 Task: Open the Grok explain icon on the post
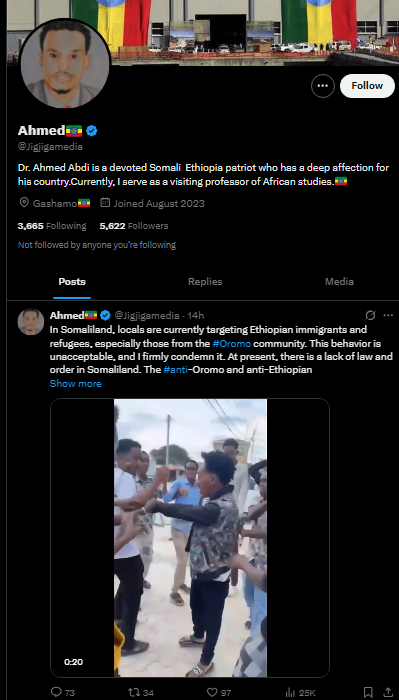[x=370, y=316]
